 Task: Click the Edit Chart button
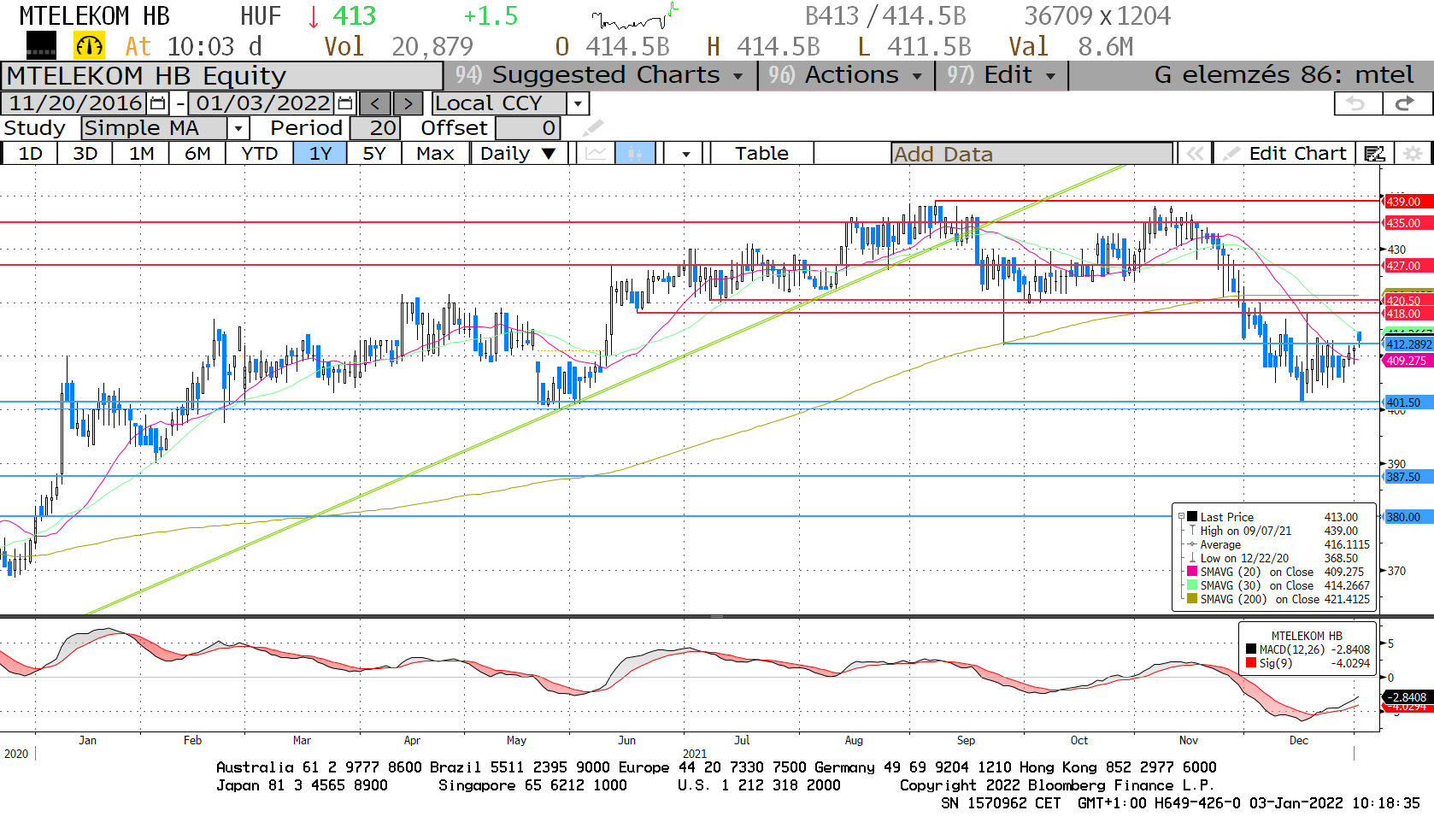[x=1284, y=154]
